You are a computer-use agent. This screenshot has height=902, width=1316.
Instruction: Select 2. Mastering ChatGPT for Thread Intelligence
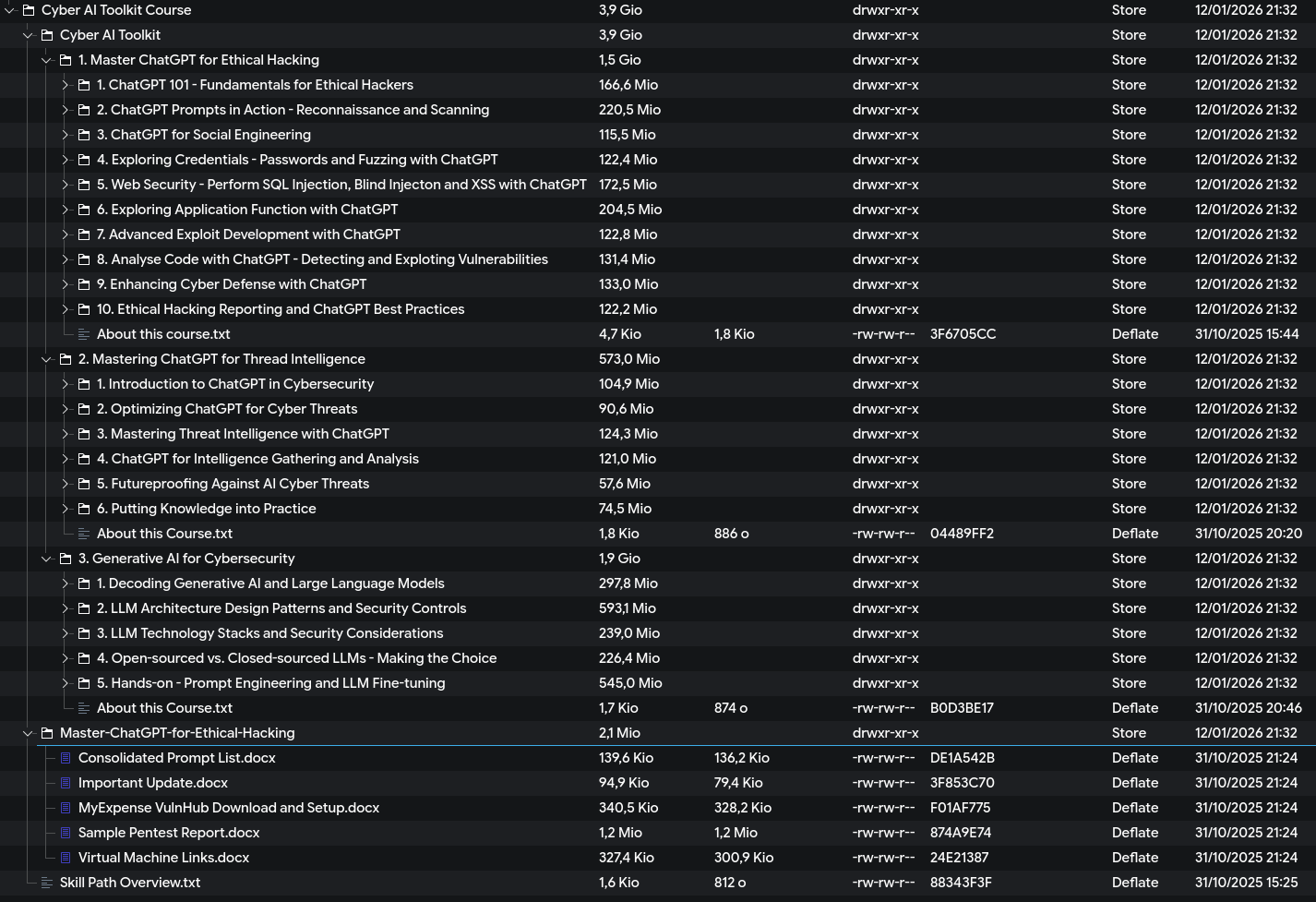(x=221, y=359)
